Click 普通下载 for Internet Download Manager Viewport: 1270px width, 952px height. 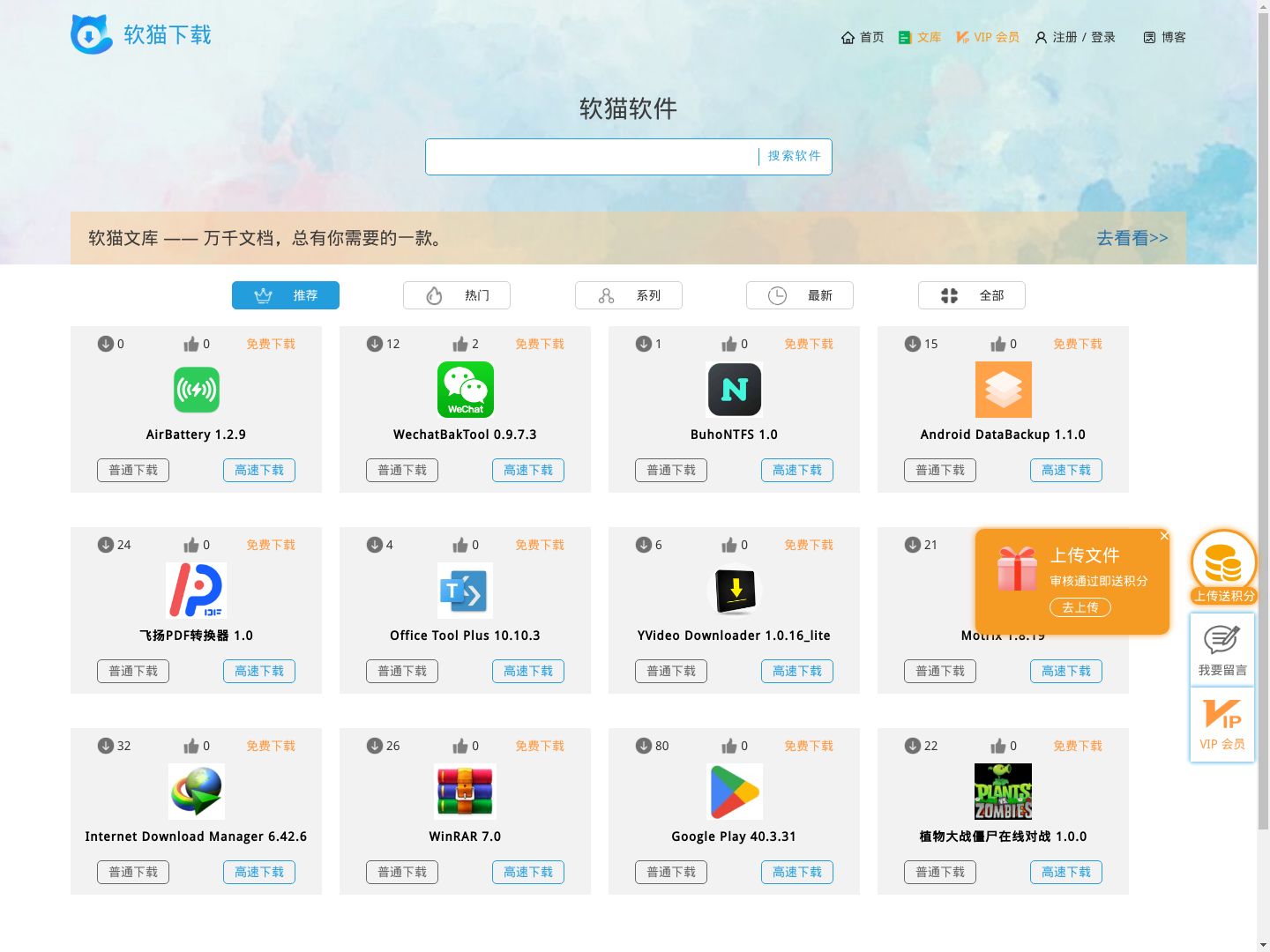tap(133, 873)
